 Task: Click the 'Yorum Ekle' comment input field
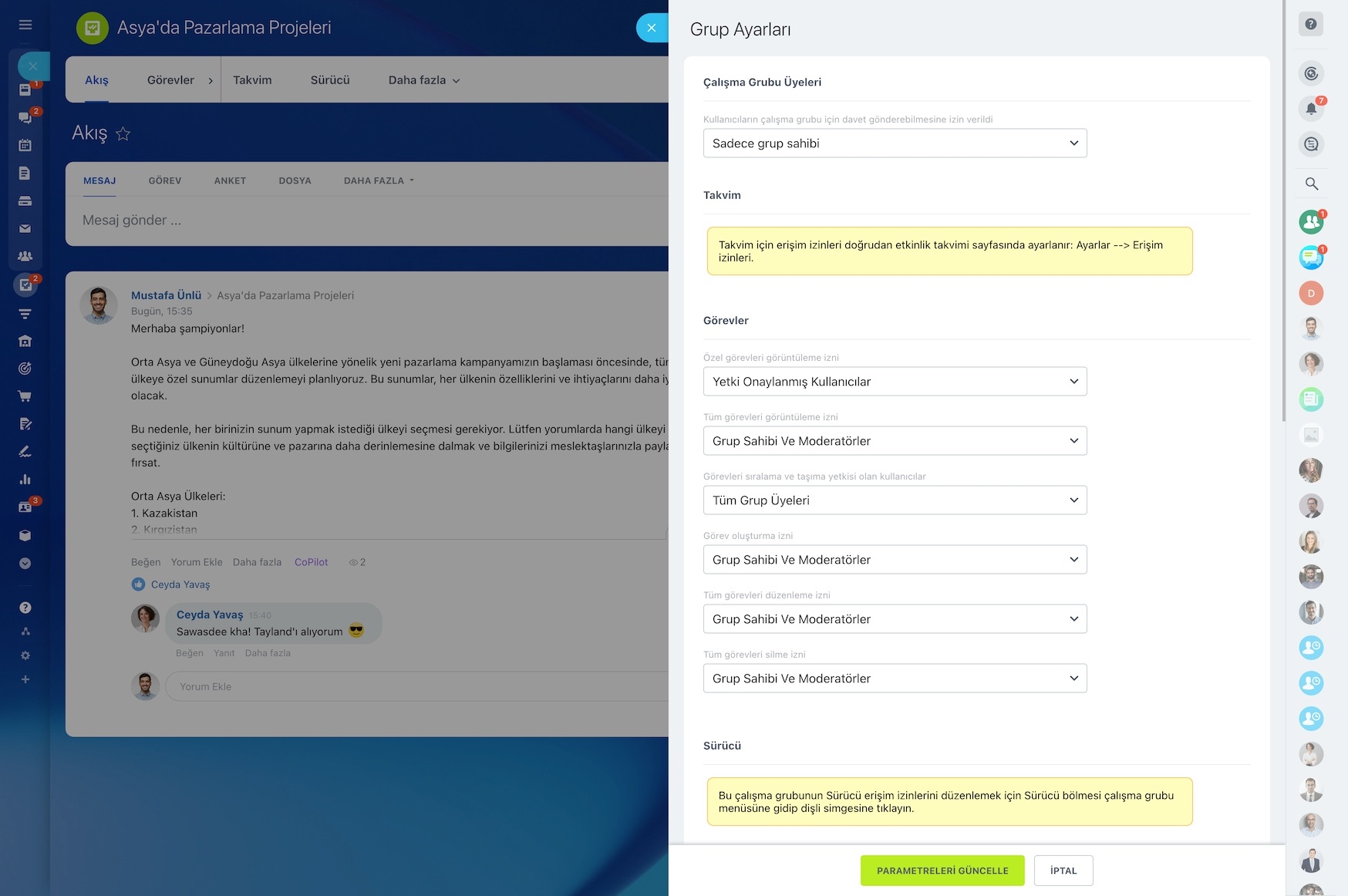pyautogui.click(x=416, y=686)
